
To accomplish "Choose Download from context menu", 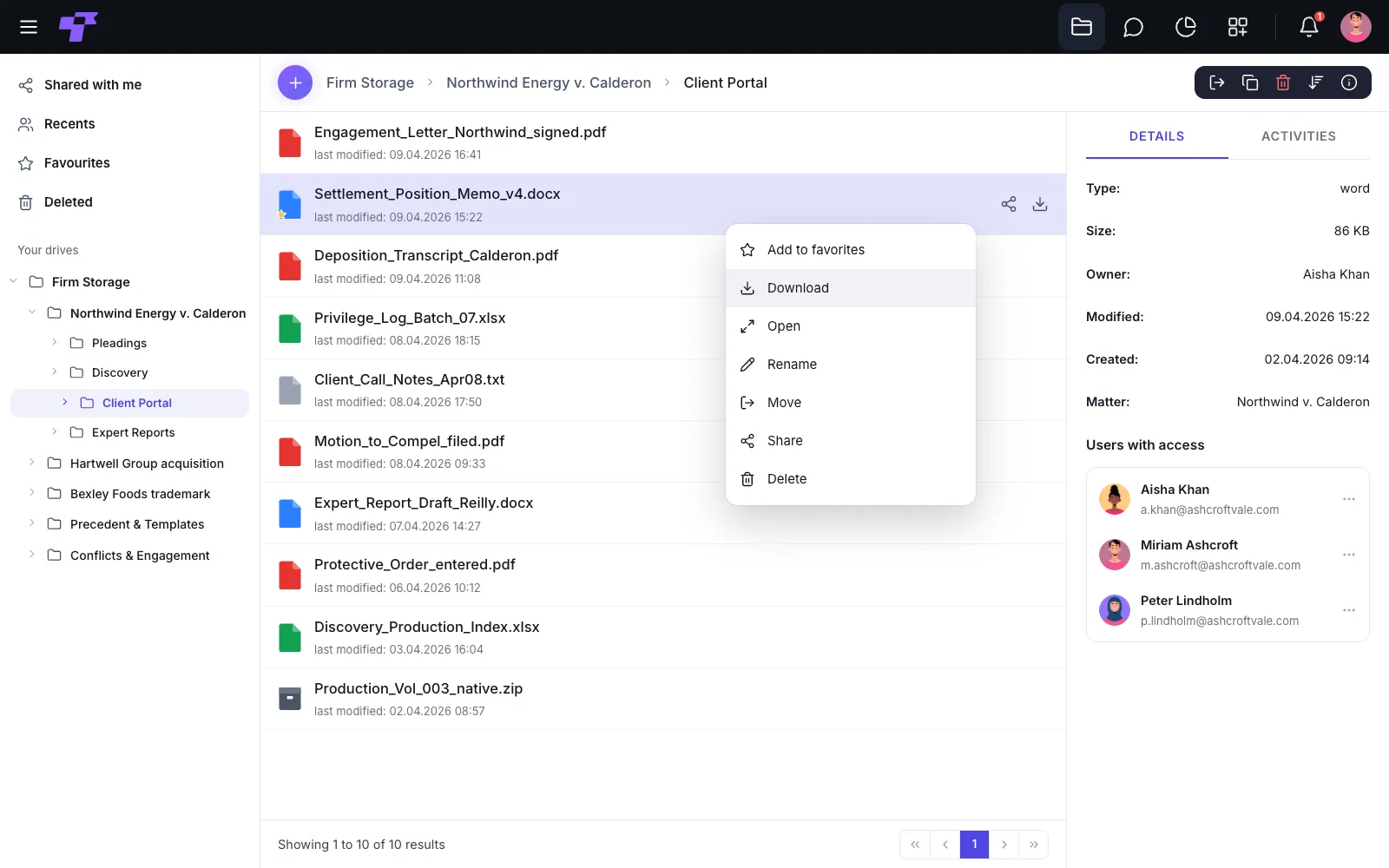I will point(851,288).
